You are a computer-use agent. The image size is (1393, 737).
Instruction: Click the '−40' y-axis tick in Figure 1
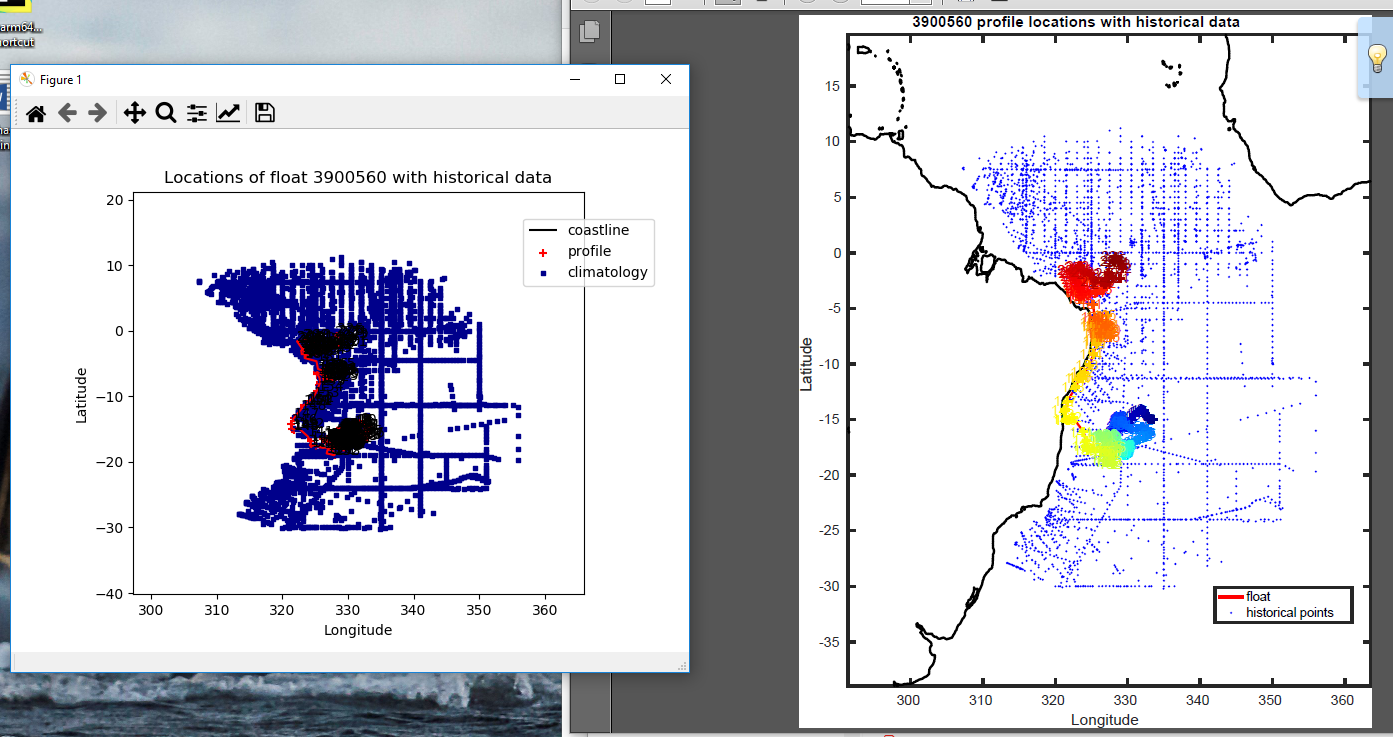[107, 594]
